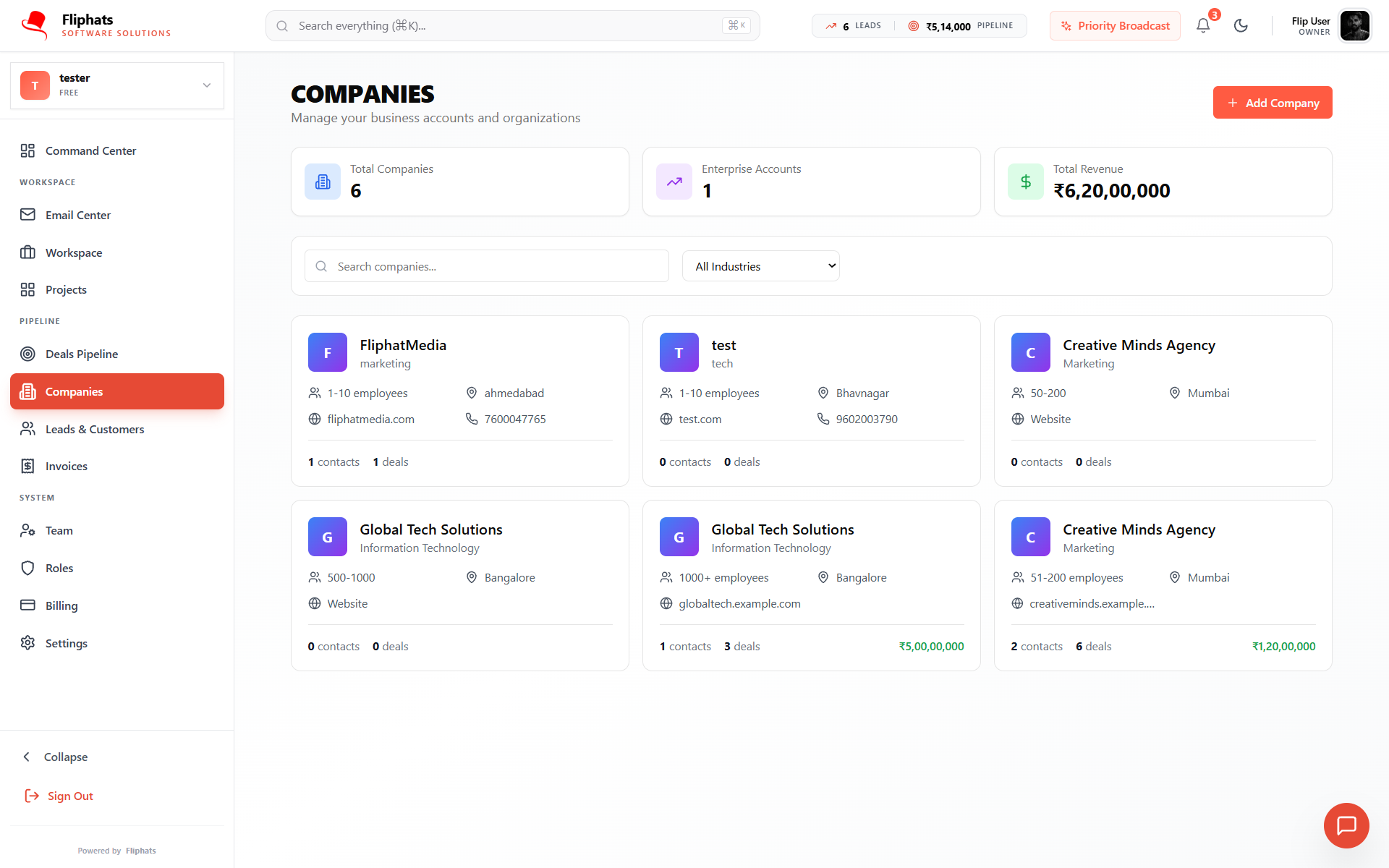Open the chat bubble widget
The width and height of the screenshot is (1389, 868).
(1346, 825)
